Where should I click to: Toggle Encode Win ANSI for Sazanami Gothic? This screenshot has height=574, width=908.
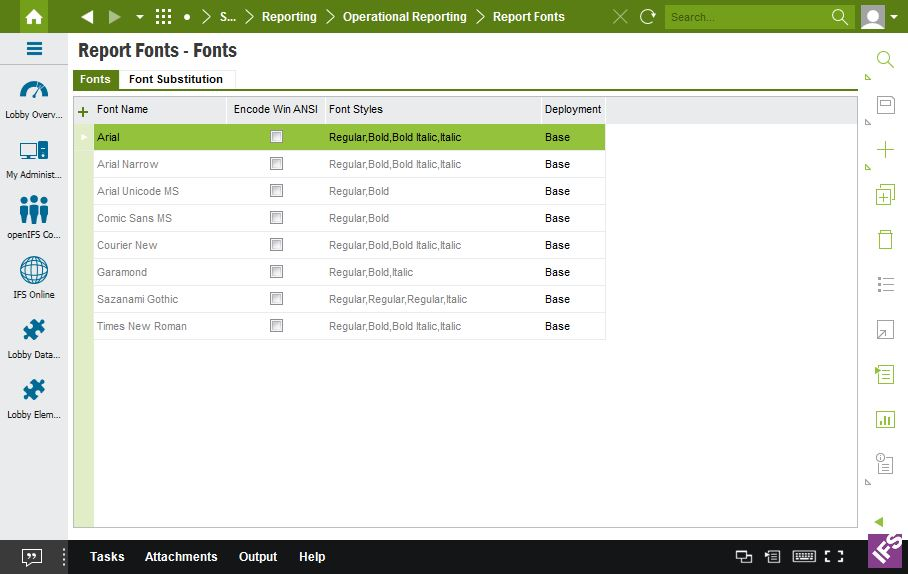tap(276, 299)
